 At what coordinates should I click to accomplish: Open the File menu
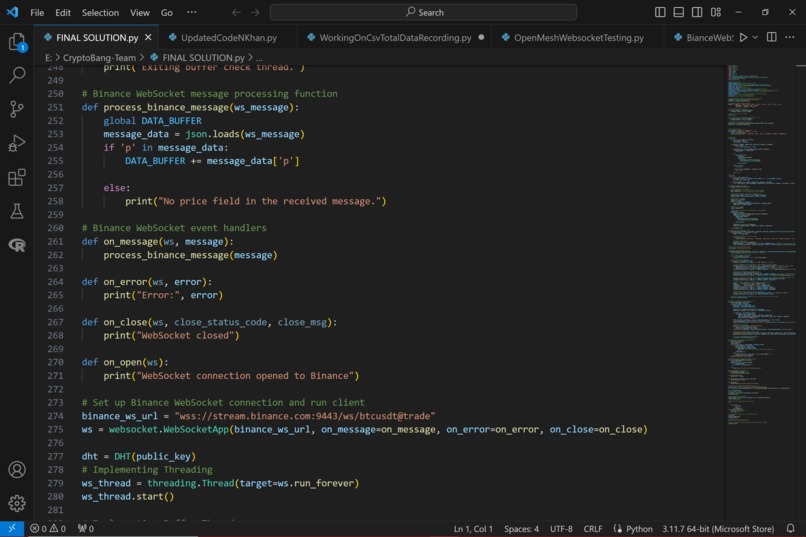click(x=37, y=12)
